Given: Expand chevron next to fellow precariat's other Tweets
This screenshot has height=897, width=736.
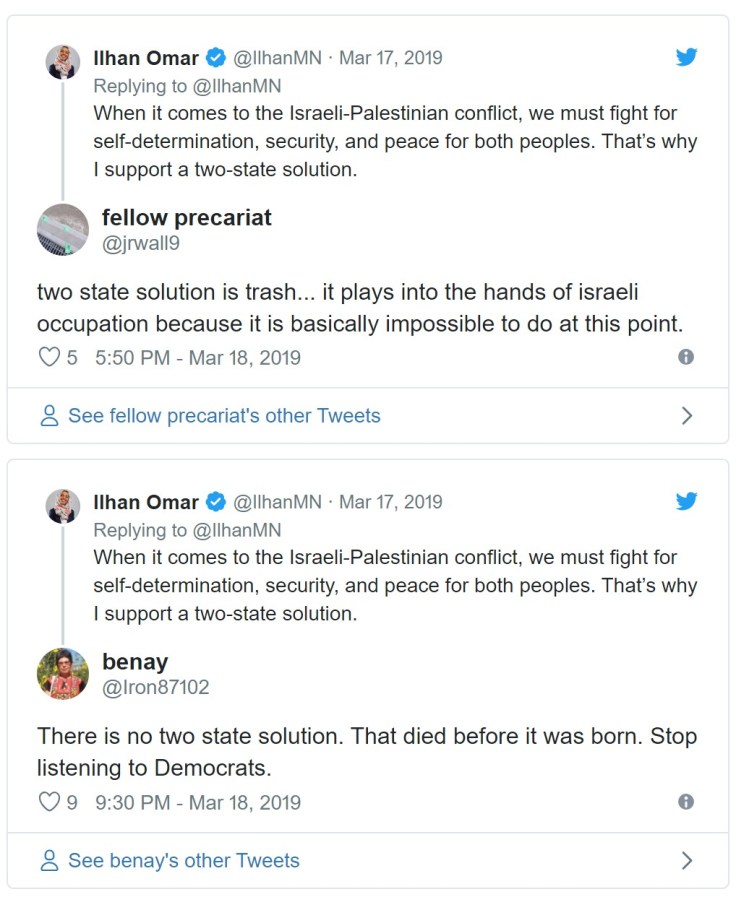Looking at the screenshot, I should [687, 416].
